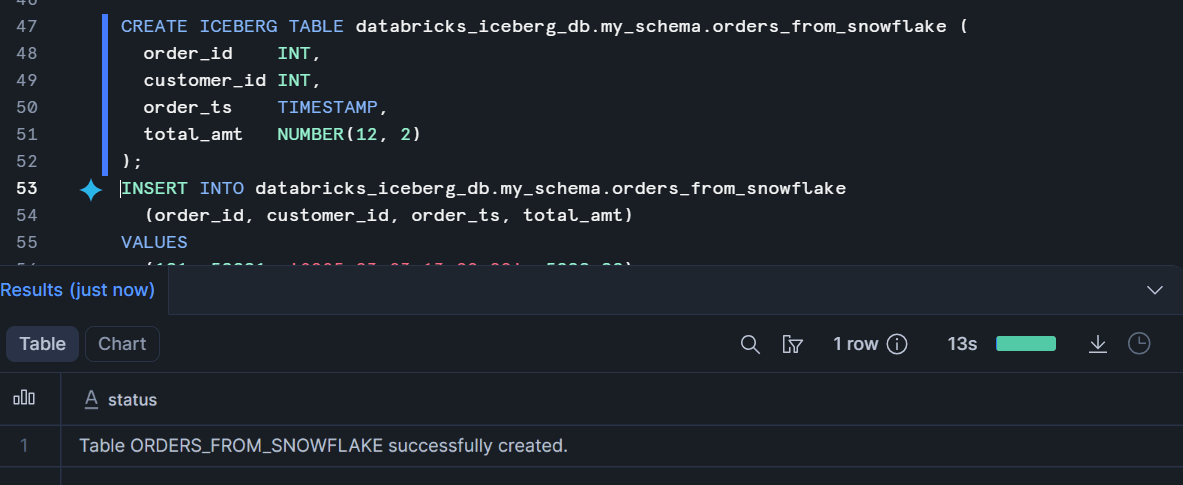Screen dimensions: 1183x485
Task: Click the text type icon on status column
Action: coord(91,400)
